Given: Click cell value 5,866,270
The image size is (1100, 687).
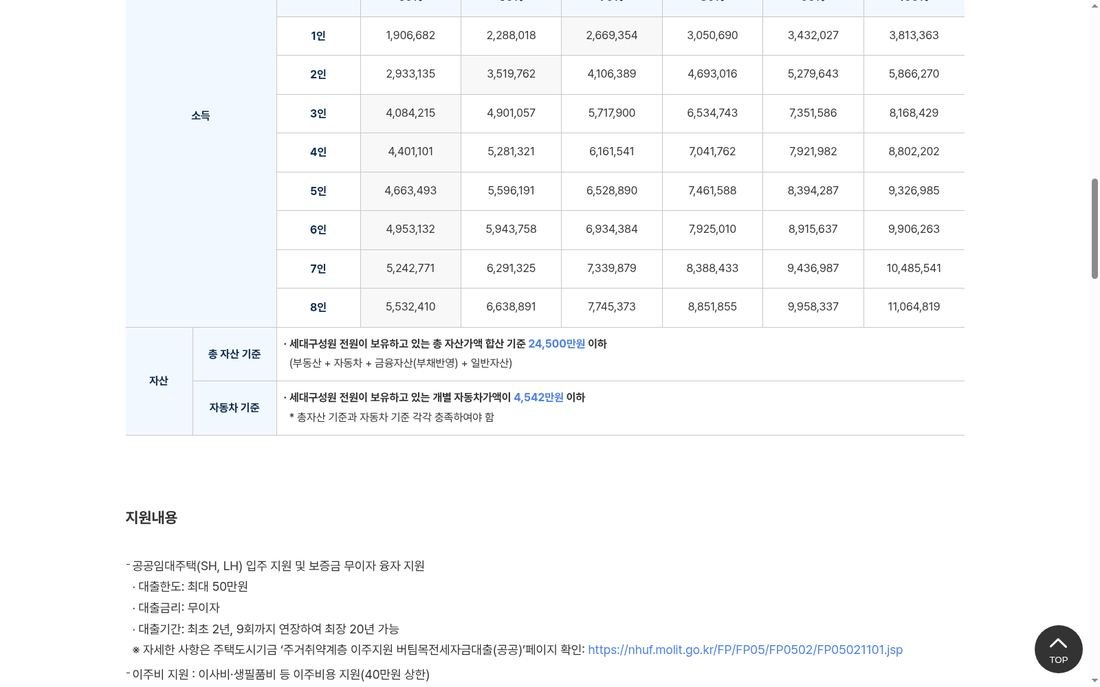Looking at the screenshot, I should tap(913, 74).
